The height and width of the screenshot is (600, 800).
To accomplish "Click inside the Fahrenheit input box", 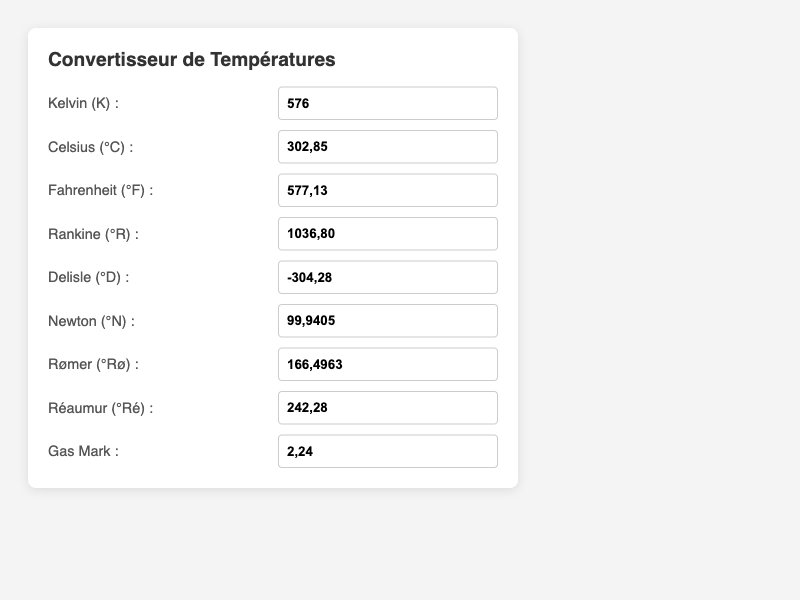I will point(387,189).
